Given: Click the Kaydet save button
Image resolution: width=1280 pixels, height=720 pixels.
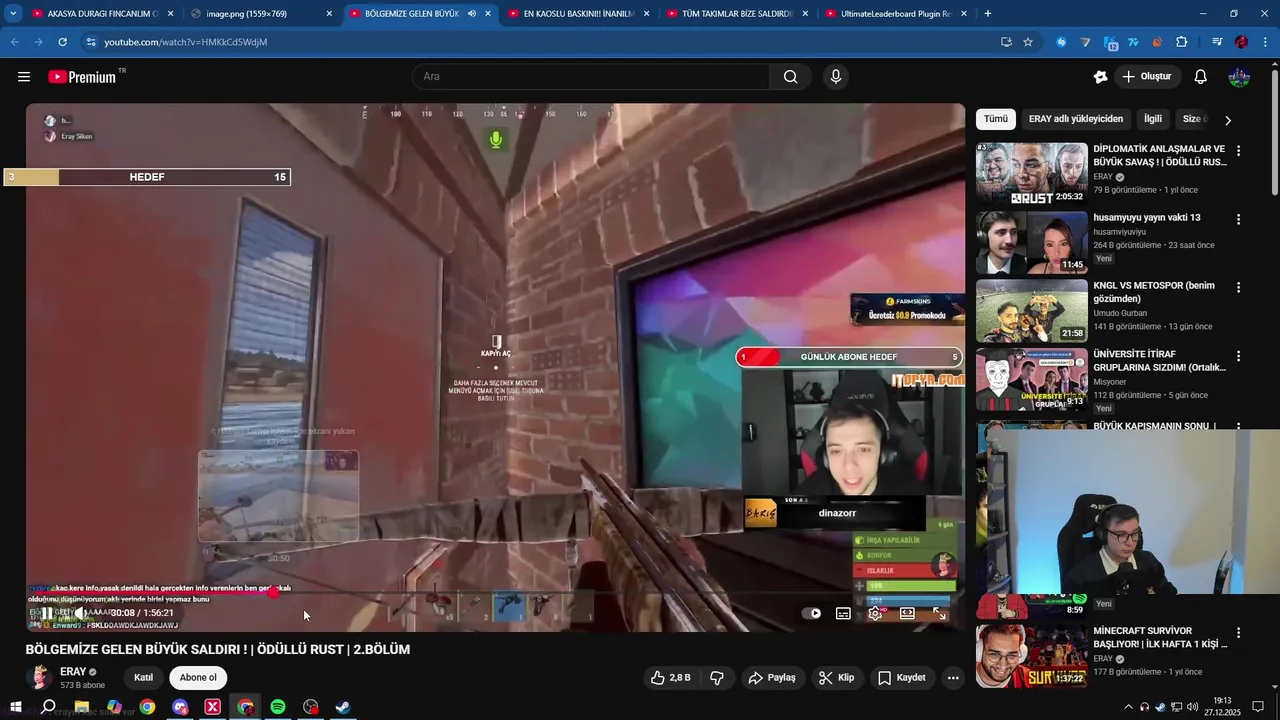Looking at the screenshot, I should (901, 678).
